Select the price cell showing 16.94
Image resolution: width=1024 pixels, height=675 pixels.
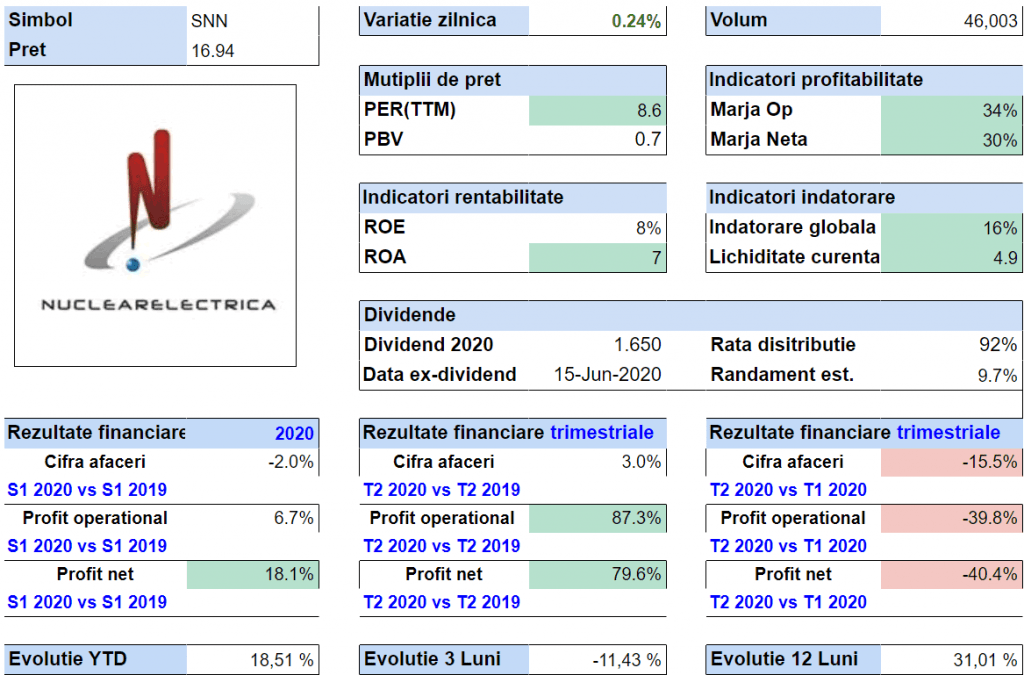252,50
